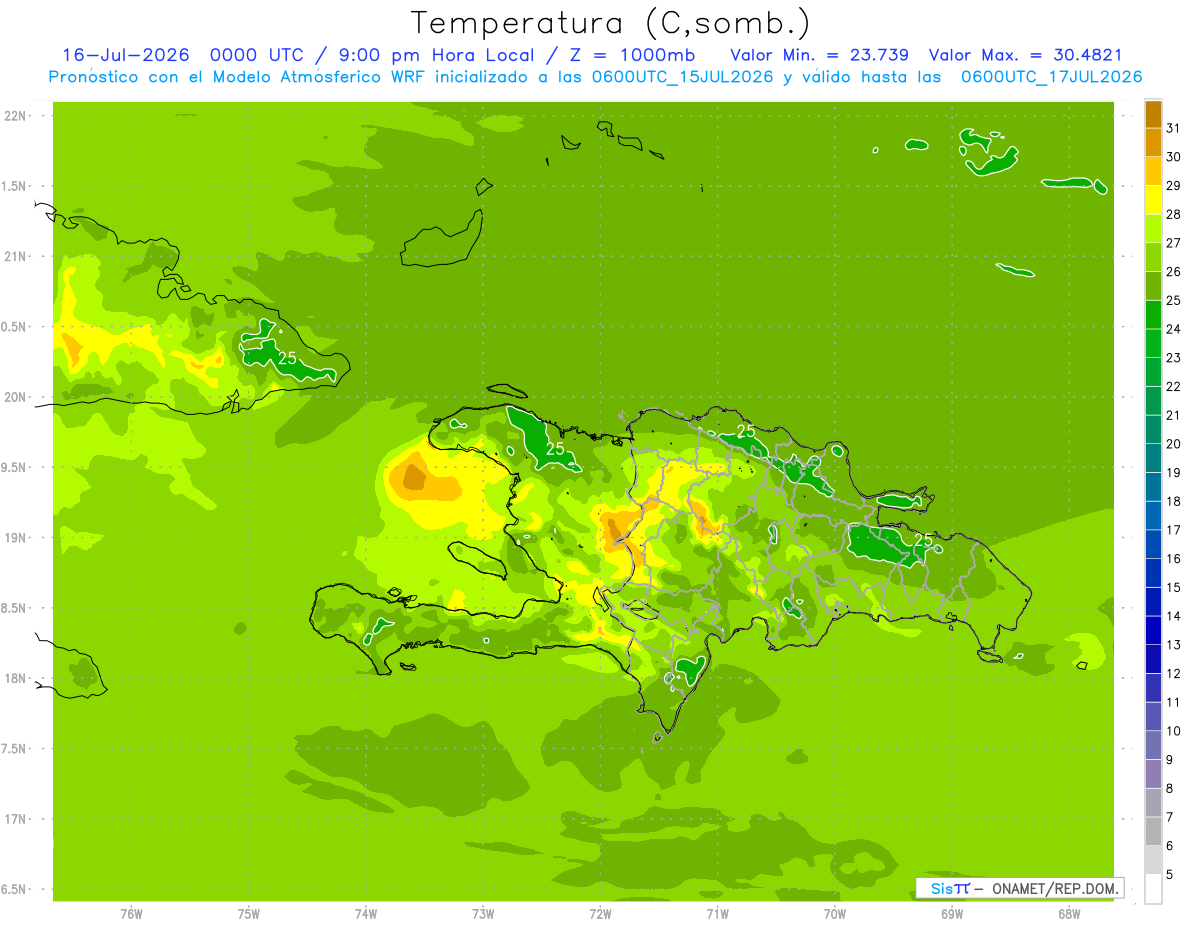Image resolution: width=1200 pixels, height=927 pixels.
Task: Click the '16' label on color scale
Action: point(1173,558)
